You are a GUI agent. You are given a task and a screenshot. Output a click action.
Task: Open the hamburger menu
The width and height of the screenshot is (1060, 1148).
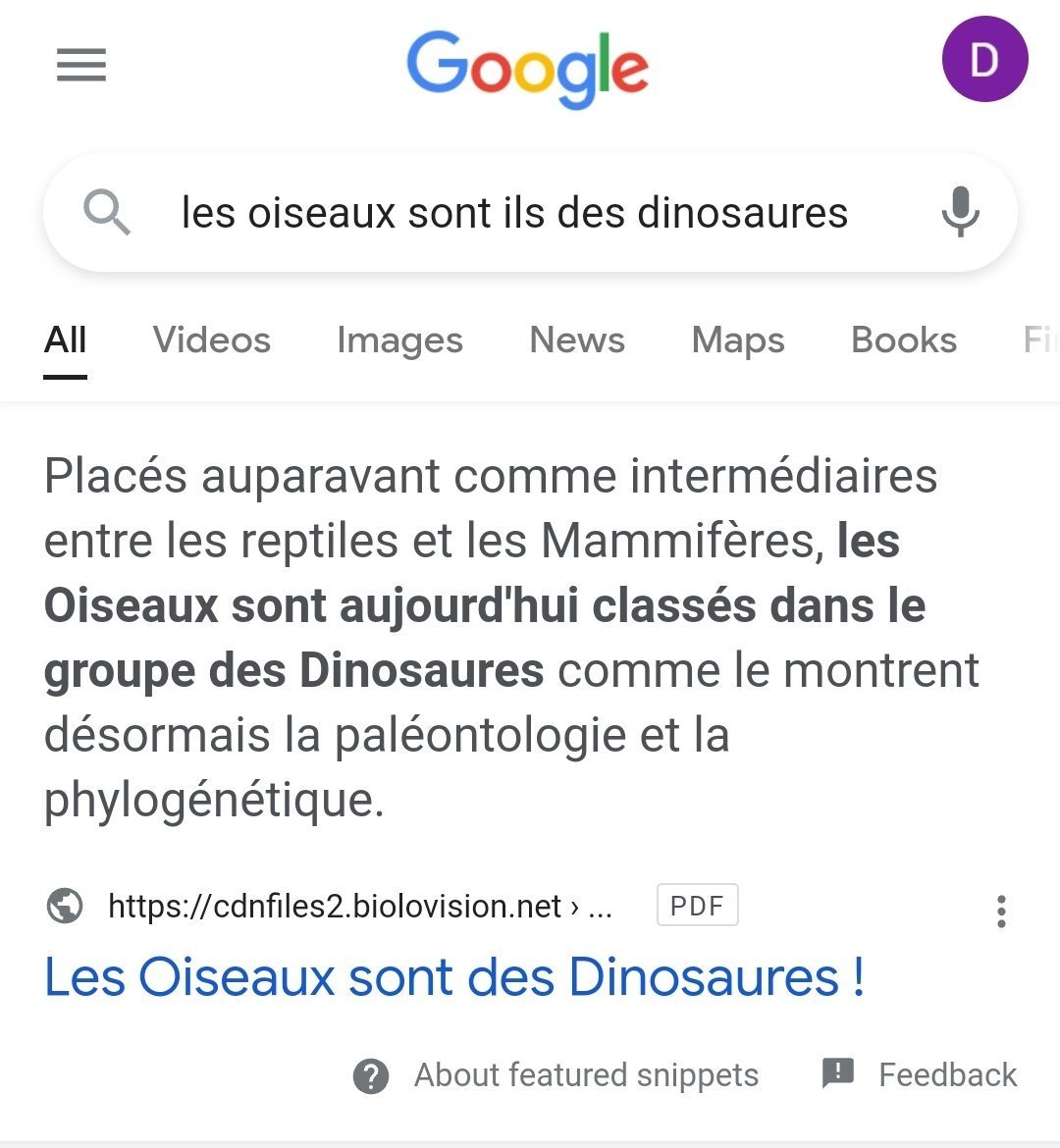pos(80,66)
